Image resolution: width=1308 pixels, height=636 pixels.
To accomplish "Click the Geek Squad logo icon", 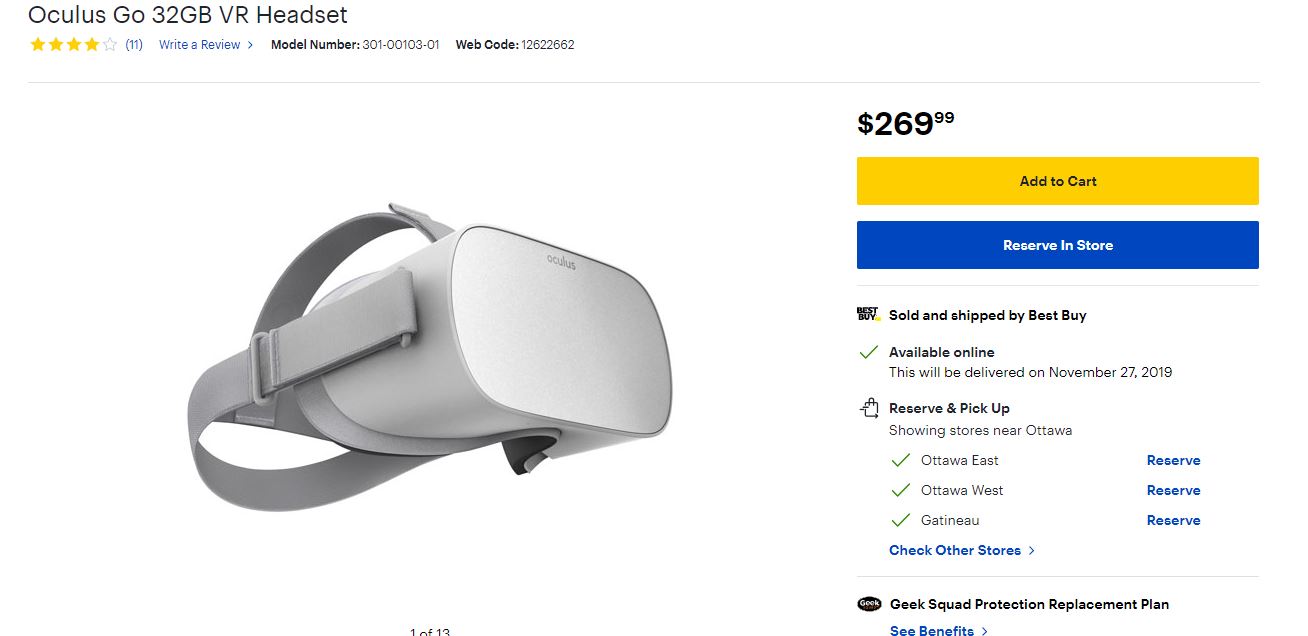I will 869,604.
